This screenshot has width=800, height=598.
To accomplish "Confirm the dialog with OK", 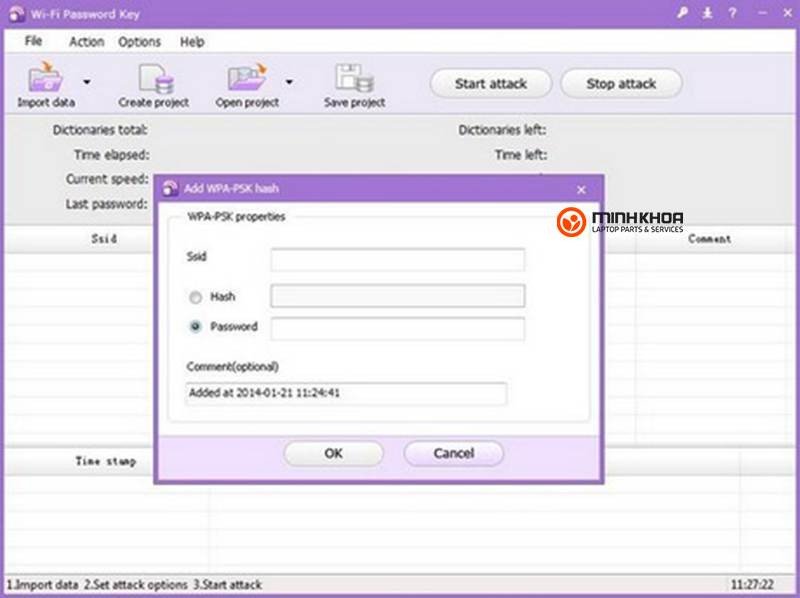I will coord(333,453).
